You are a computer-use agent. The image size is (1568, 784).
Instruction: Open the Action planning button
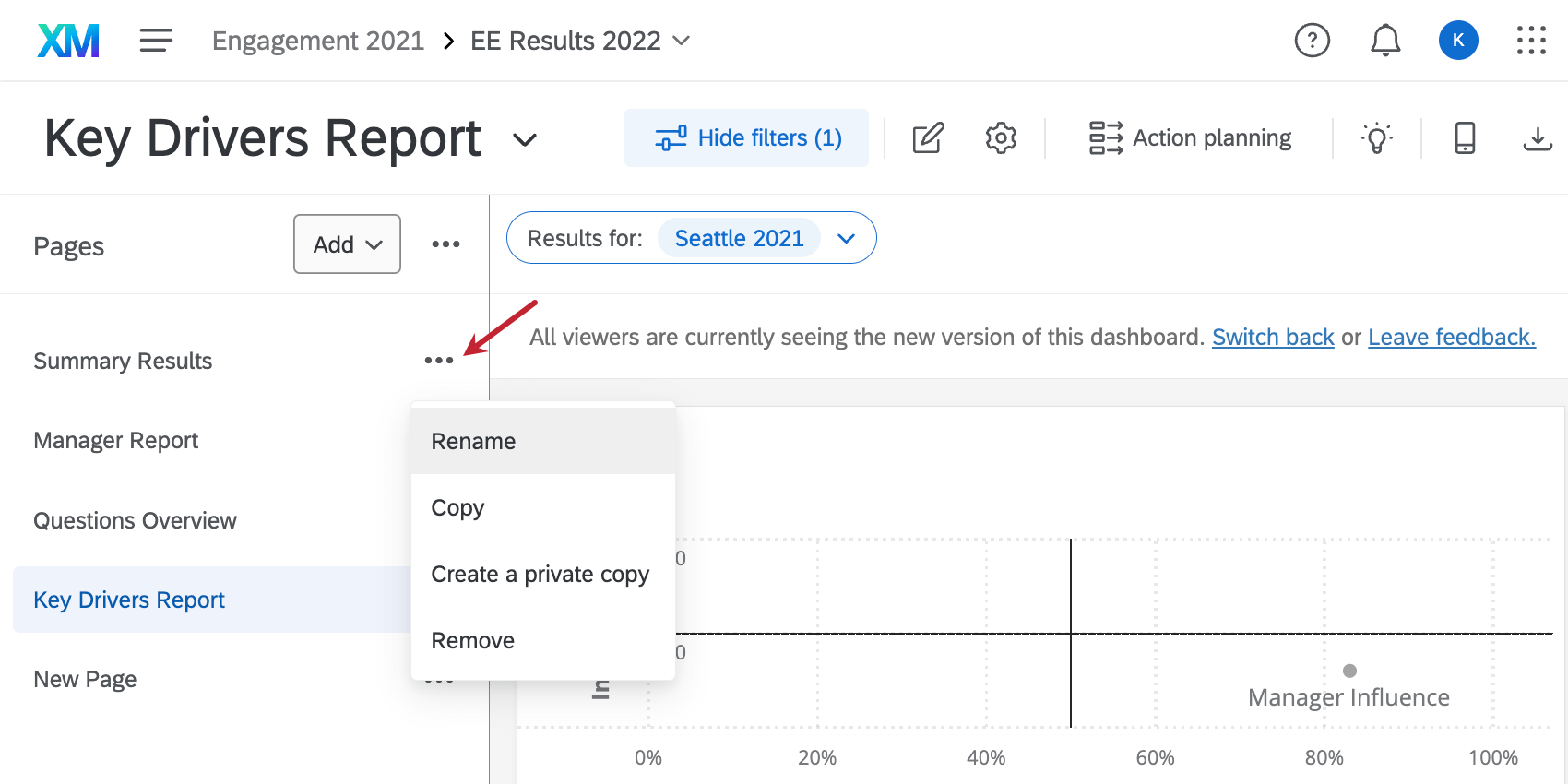pos(1190,138)
